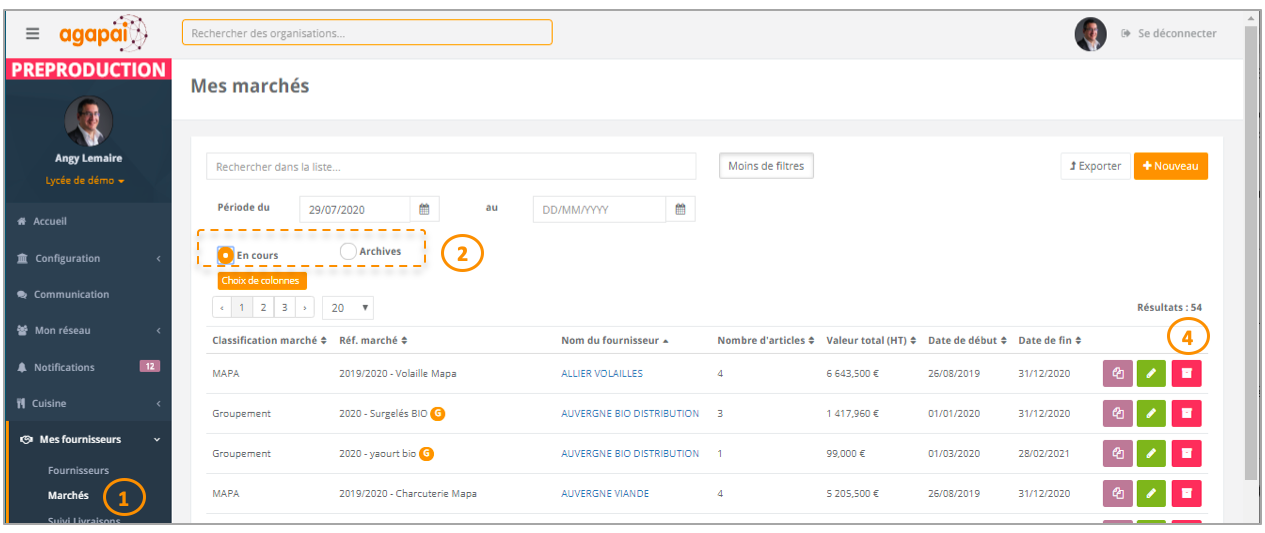Open AUVERGNE BIO DISTRIBUTION link in Surgelés BIO row
1265x533 pixels.
pos(630,413)
